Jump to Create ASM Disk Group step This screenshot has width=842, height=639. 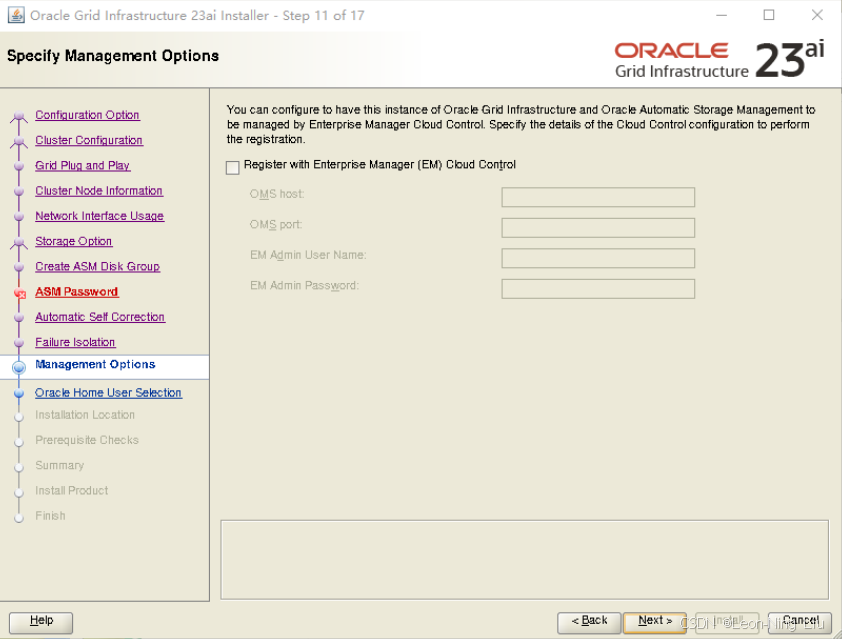tap(97, 266)
